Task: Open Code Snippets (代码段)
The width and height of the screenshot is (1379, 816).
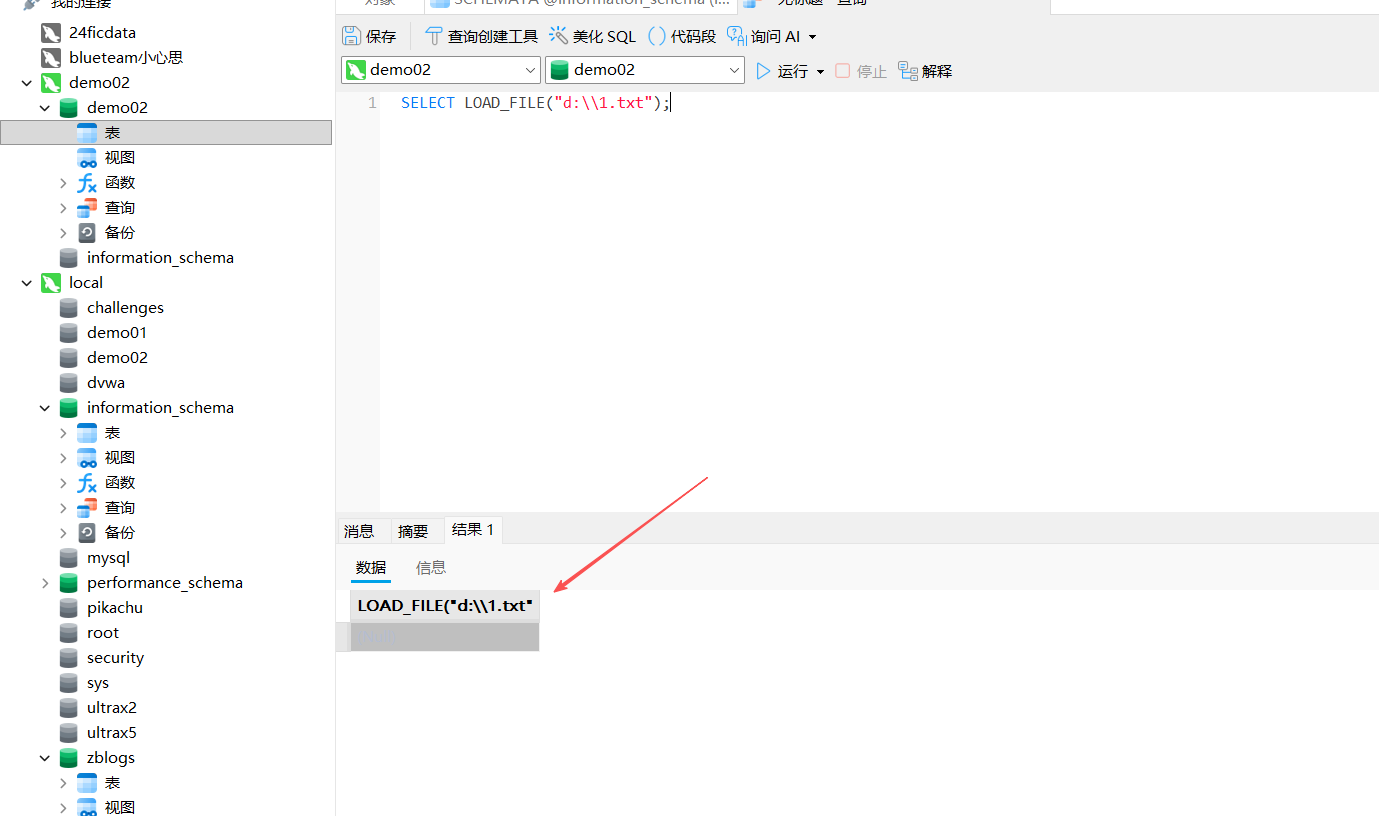Action: [682, 36]
